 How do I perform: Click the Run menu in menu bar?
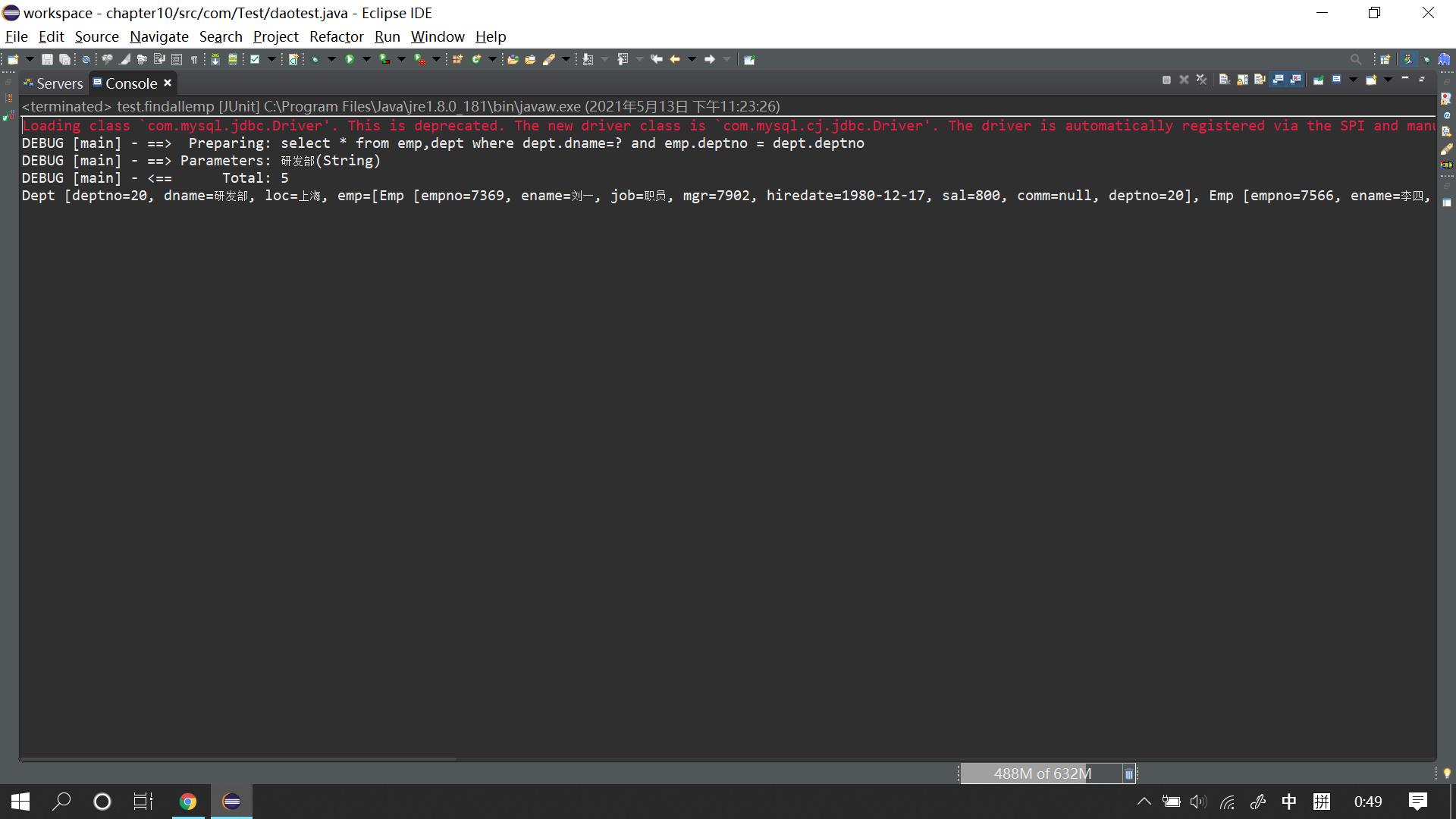386,36
